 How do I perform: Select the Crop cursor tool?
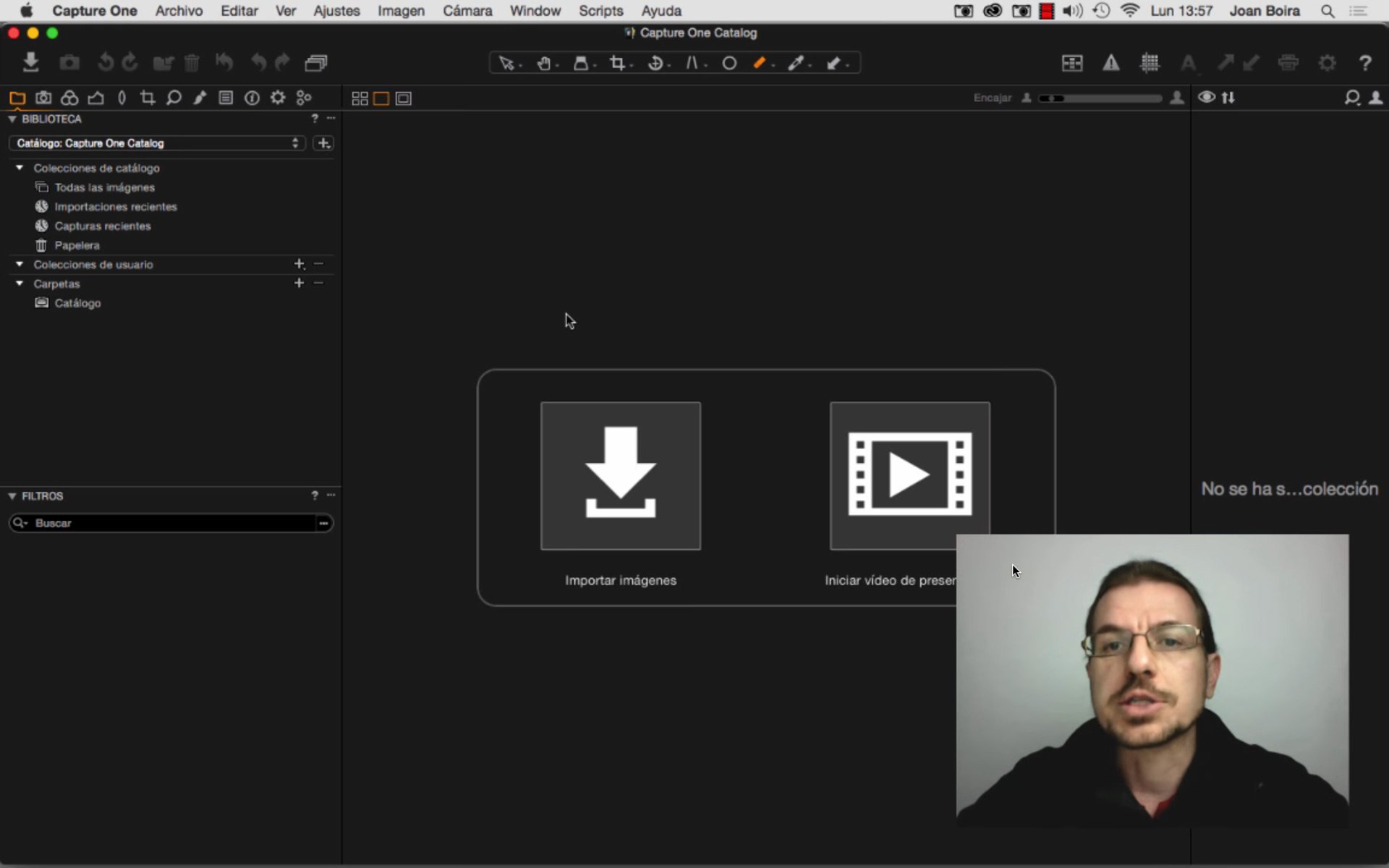point(617,64)
